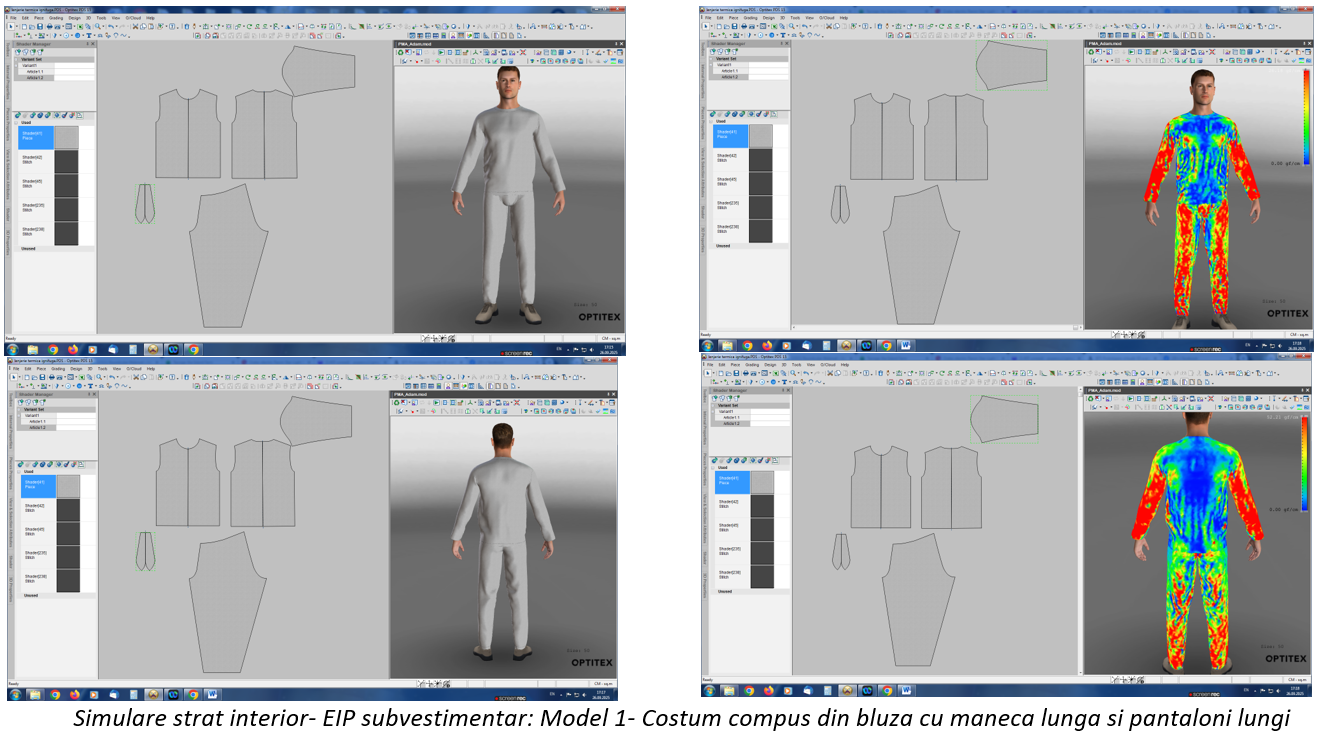1317x734 pixels.
Task: Collapse the Used shader group in top-left window
Action: [x=17, y=121]
